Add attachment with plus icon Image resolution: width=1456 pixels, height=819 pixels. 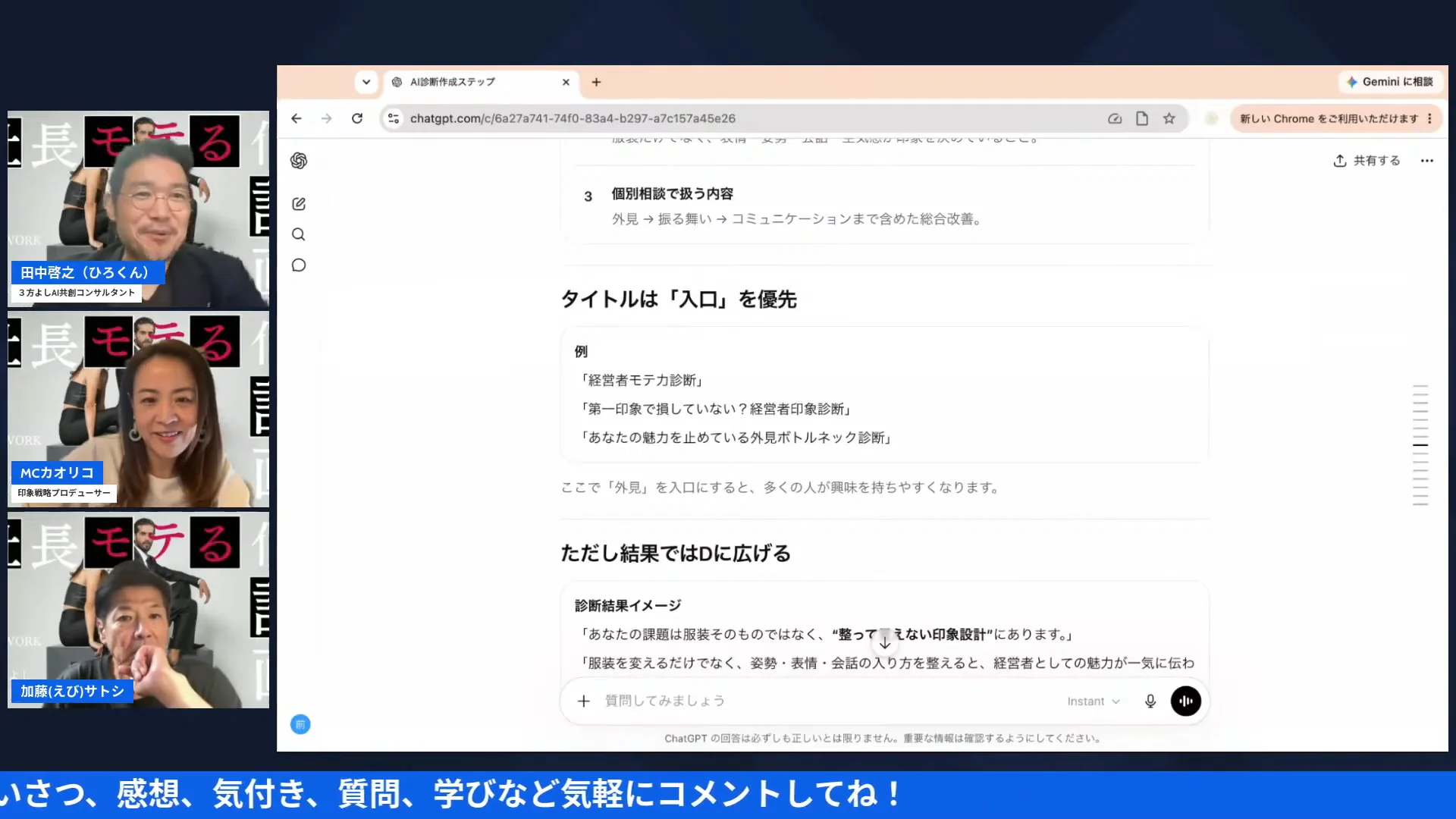coord(583,701)
